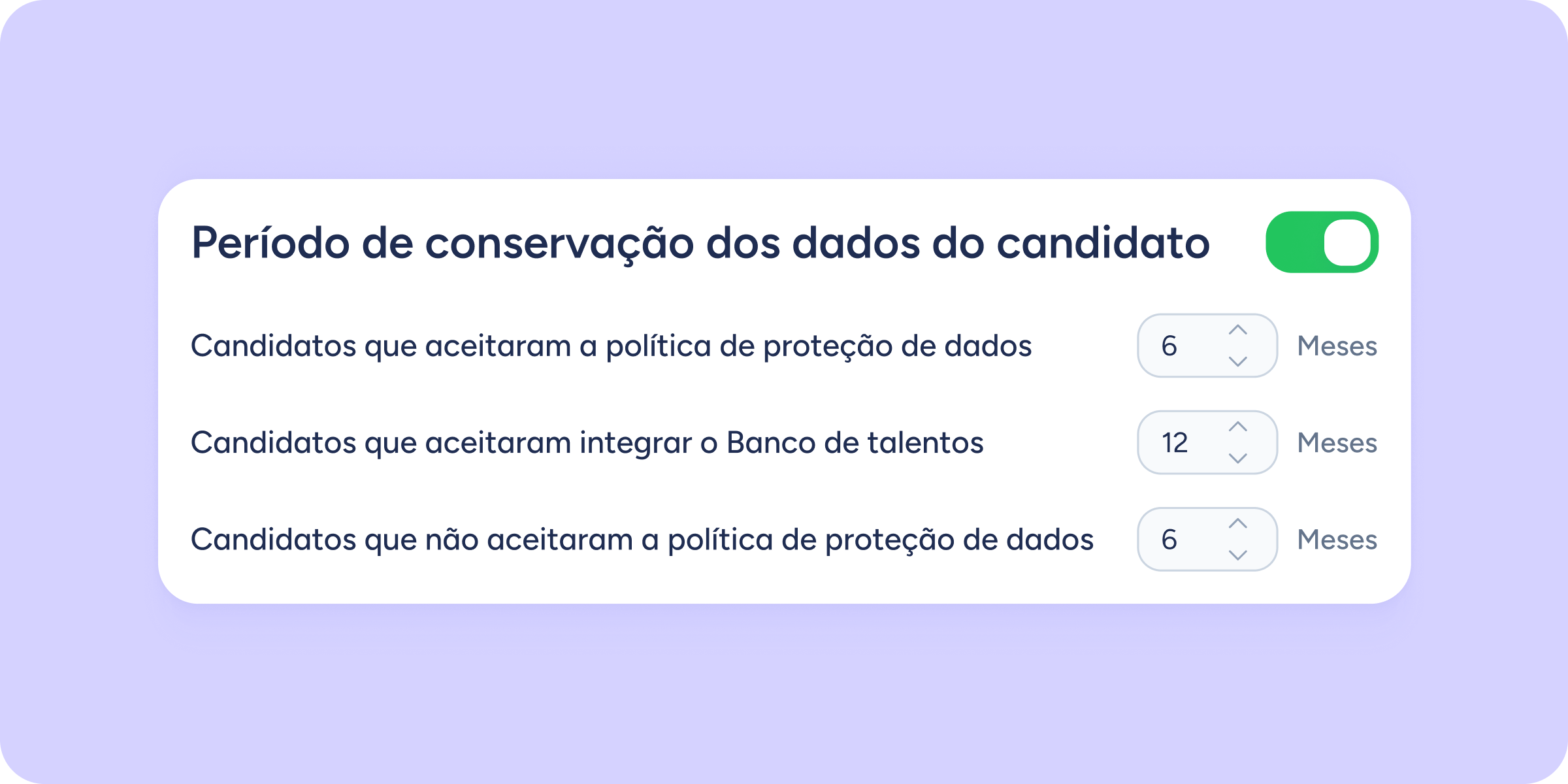Click 'Candidatos que aceitaram integrar o Banco de talentos'
The image size is (1568, 784).
587,442
